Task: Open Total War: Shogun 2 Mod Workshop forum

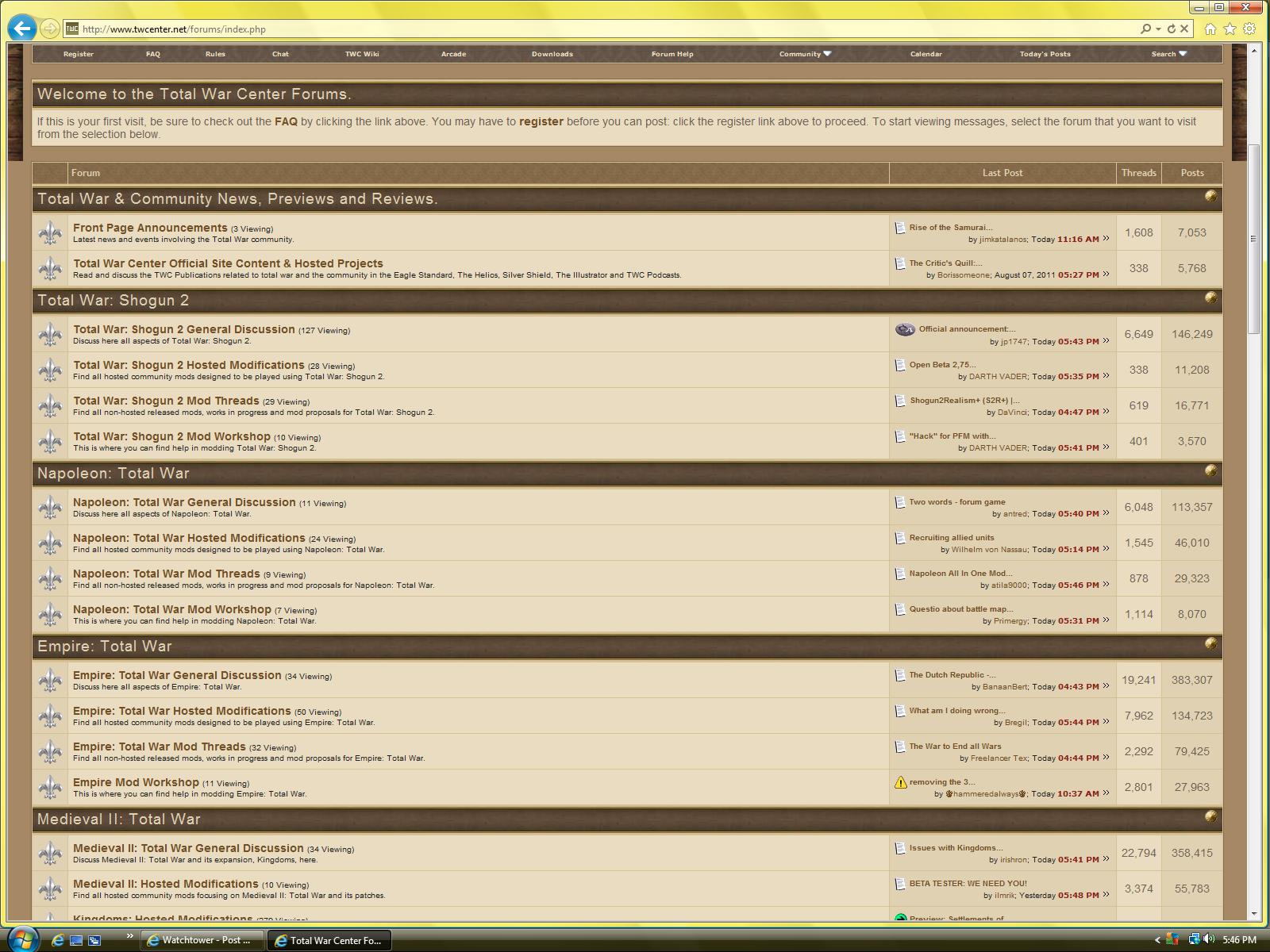Action: tap(171, 436)
